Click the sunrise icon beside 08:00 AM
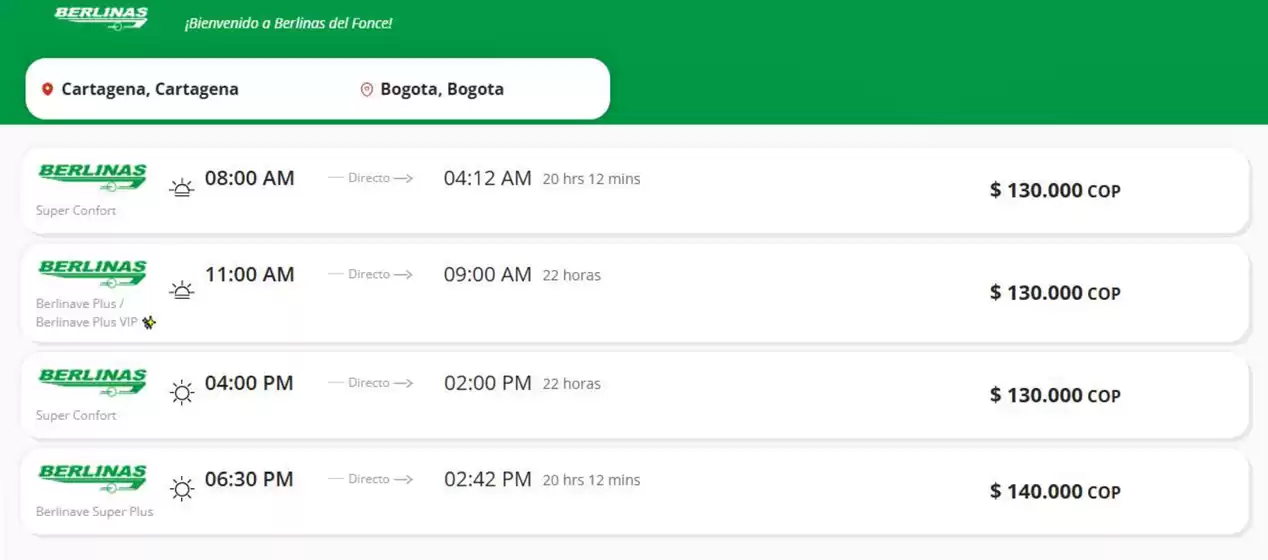The width and height of the screenshot is (1268, 560). (181, 187)
